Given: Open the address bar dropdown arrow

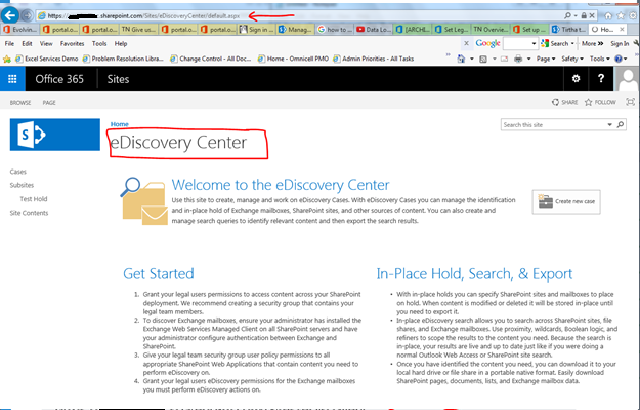Looking at the screenshot, I should point(576,16).
